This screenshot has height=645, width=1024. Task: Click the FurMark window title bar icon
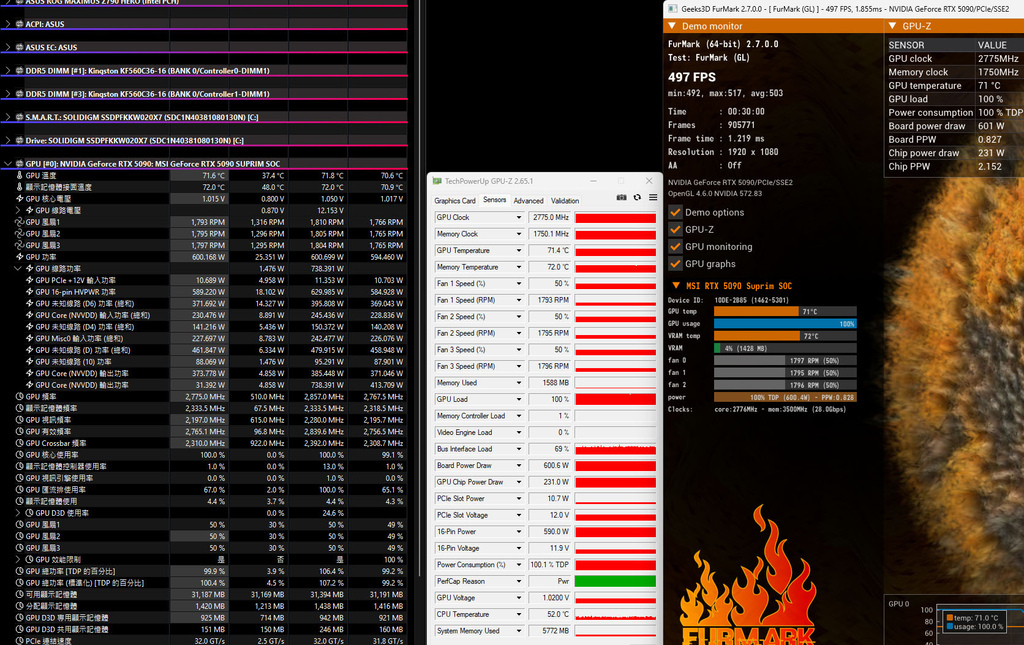coord(672,8)
